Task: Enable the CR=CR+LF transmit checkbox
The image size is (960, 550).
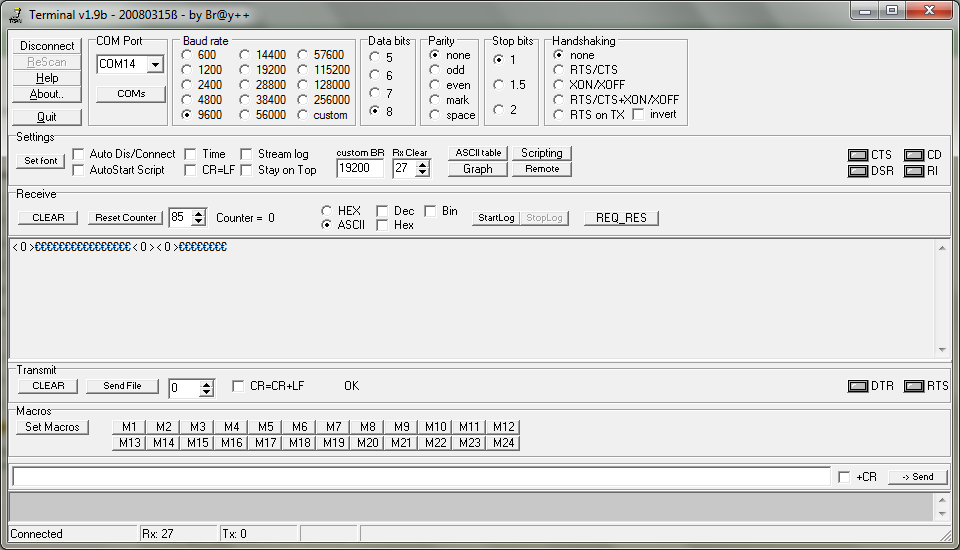Action: [x=238, y=386]
